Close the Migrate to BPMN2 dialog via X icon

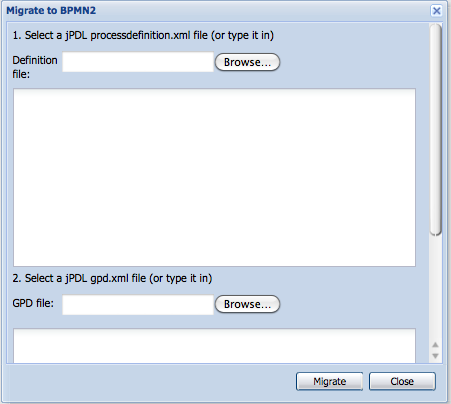pos(436,11)
